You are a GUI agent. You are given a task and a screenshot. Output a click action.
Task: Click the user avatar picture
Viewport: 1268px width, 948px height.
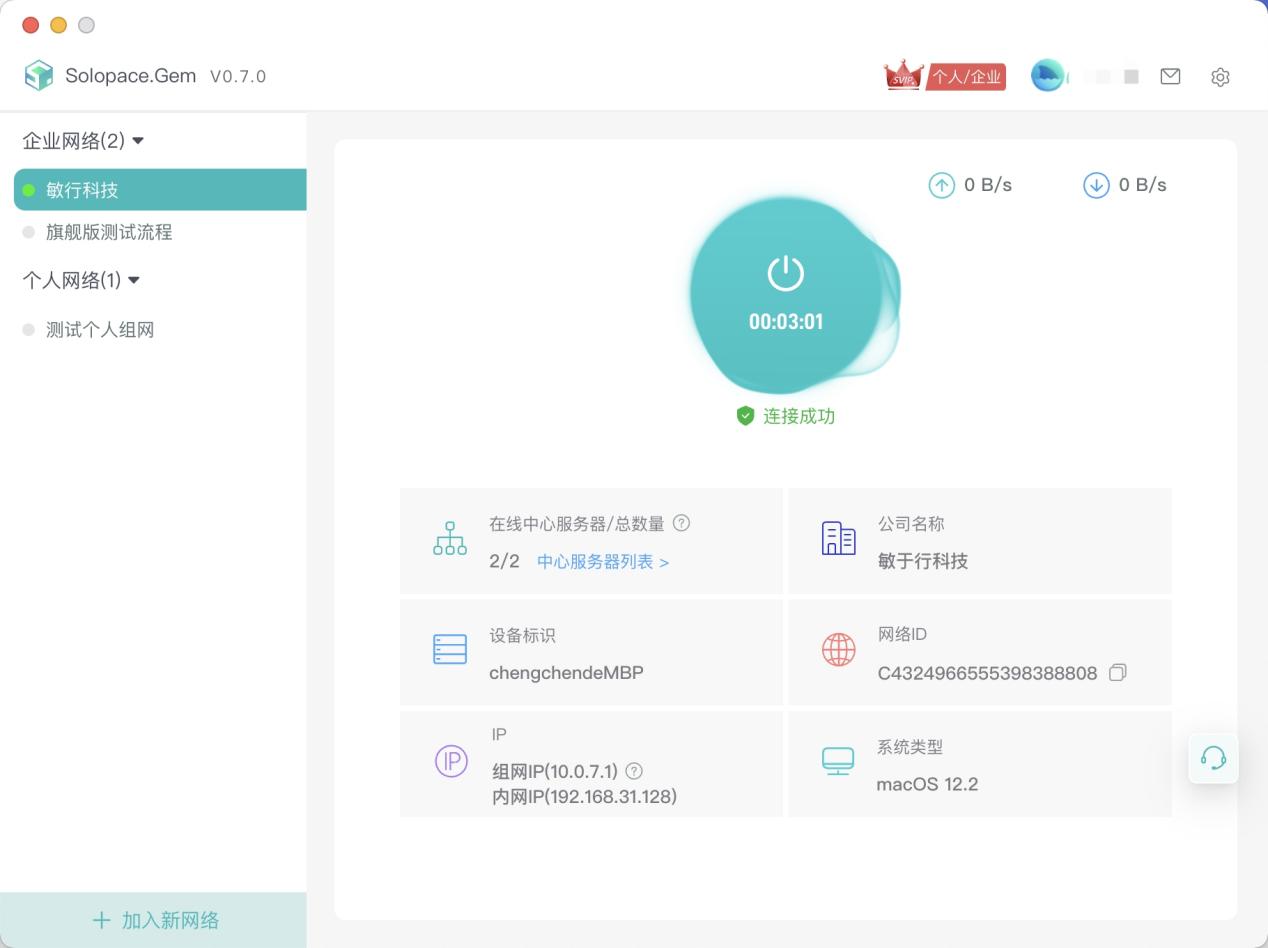click(x=1047, y=75)
